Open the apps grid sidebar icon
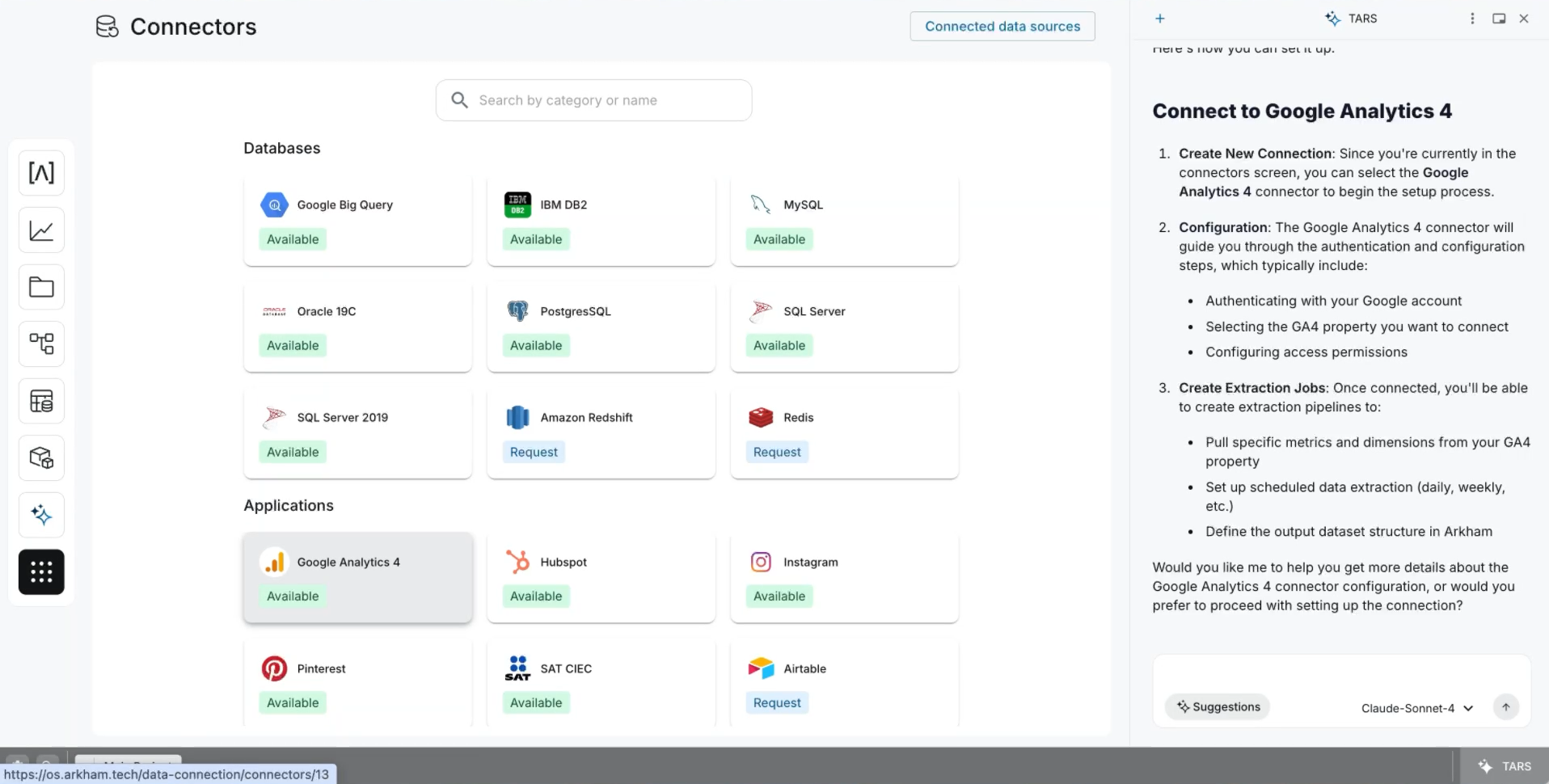The image size is (1549, 784). tap(41, 572)
